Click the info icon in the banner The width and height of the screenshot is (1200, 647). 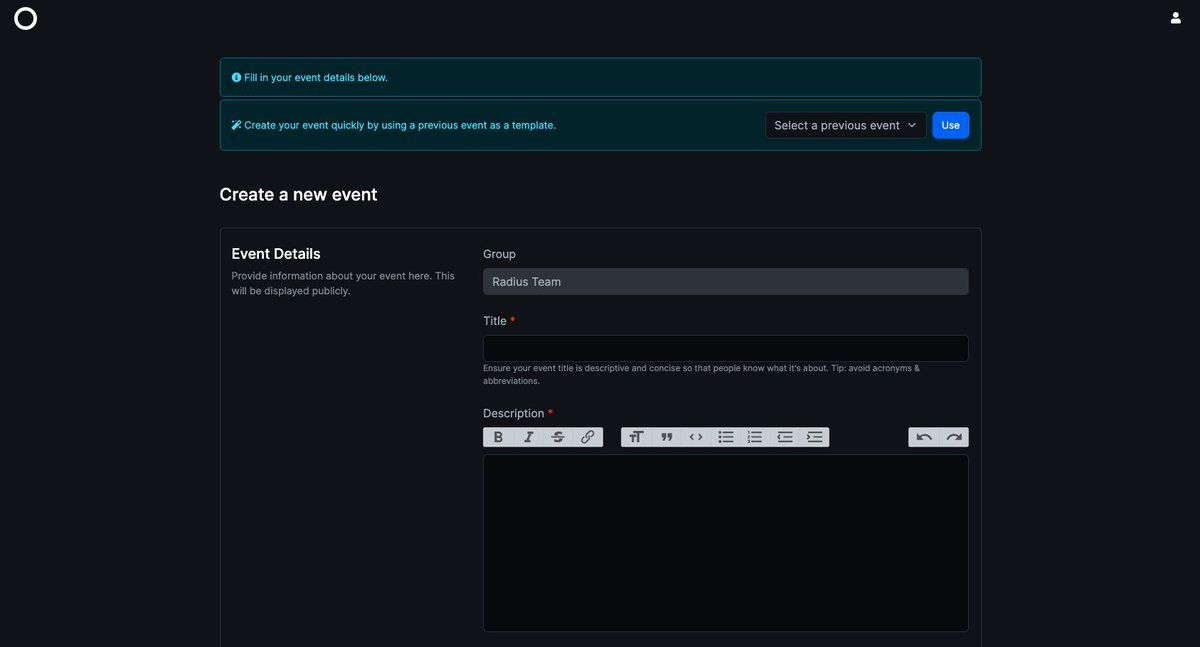[x=236, y=77]
